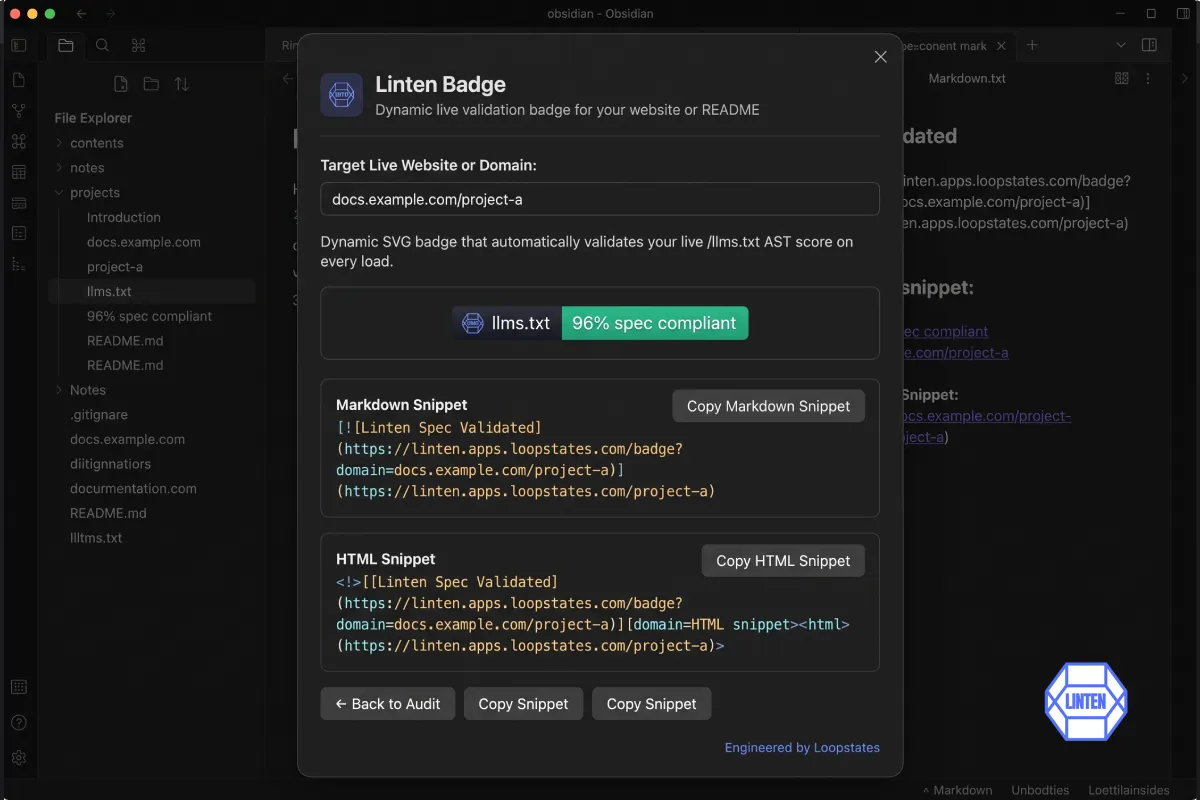Screen dimensions: 1200x800
Task: Click the Linten logo in dialog header
Action: click(x=342, y=95)
